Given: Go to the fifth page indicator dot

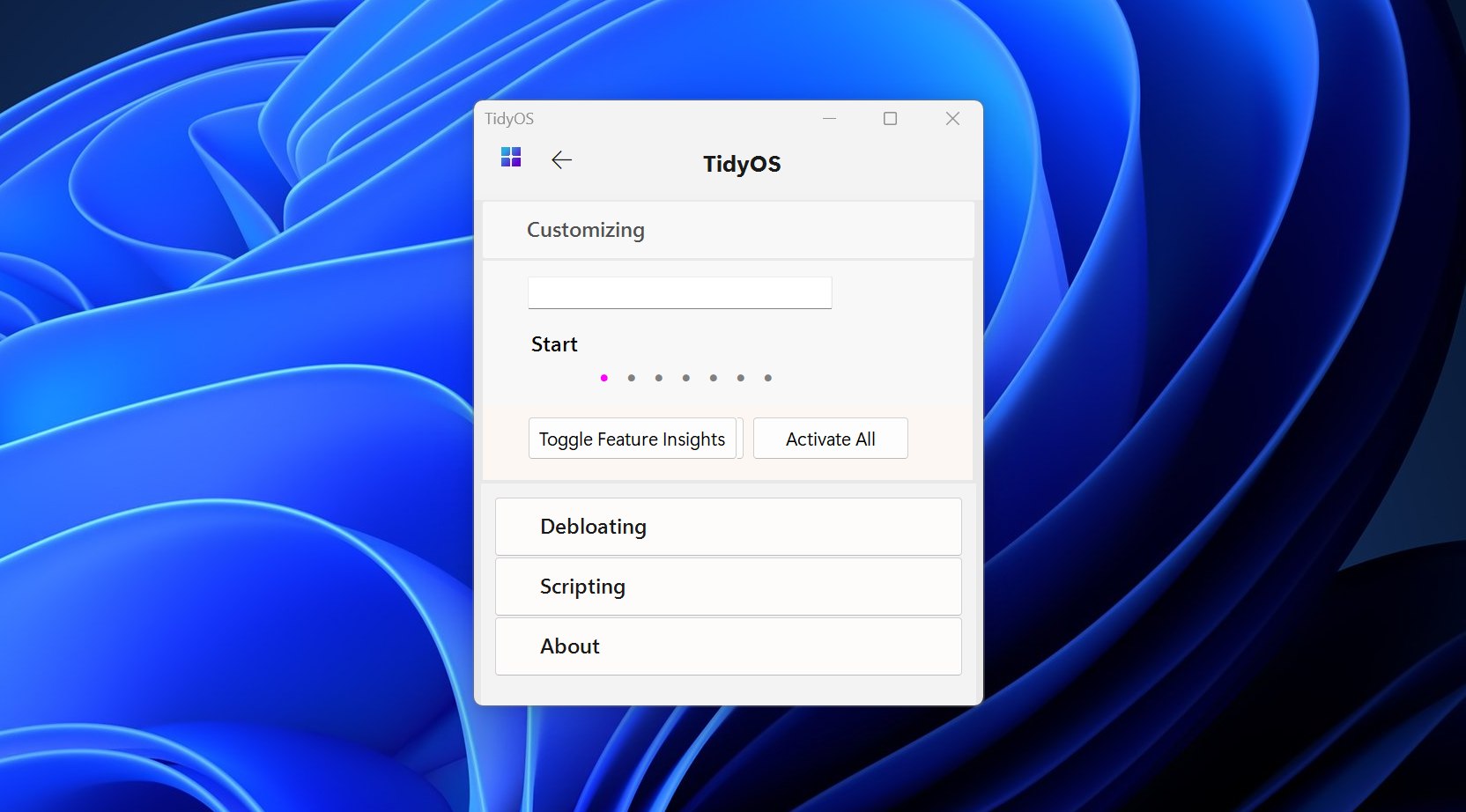Looking at the screenshot, I should [714, 378].
